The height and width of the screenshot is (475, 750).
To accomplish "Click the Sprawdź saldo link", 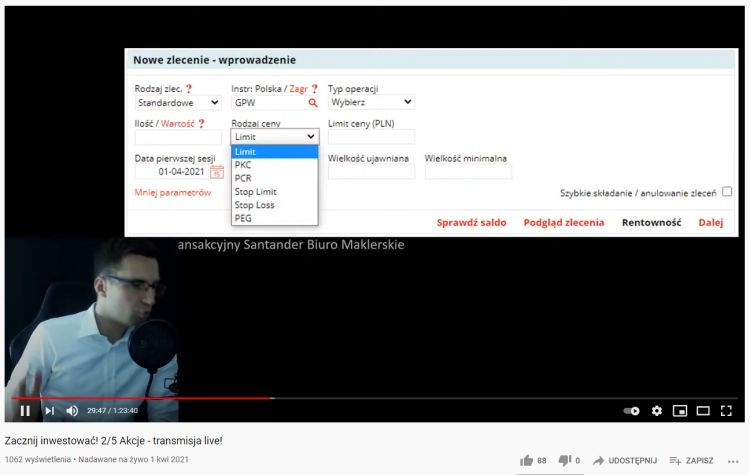I will tap(471, 223).
